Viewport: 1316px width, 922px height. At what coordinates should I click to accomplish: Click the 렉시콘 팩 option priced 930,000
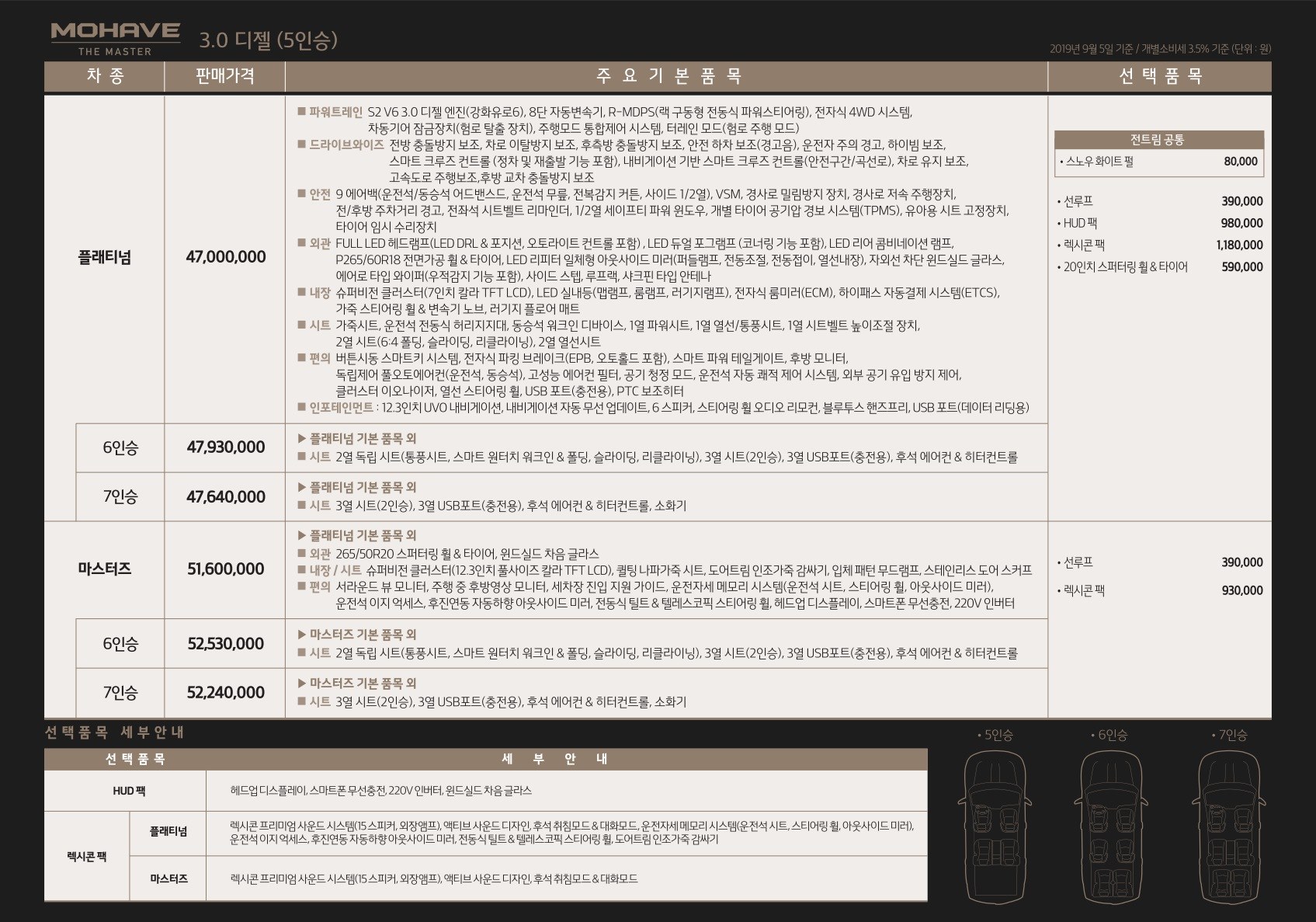(1084, 590)
